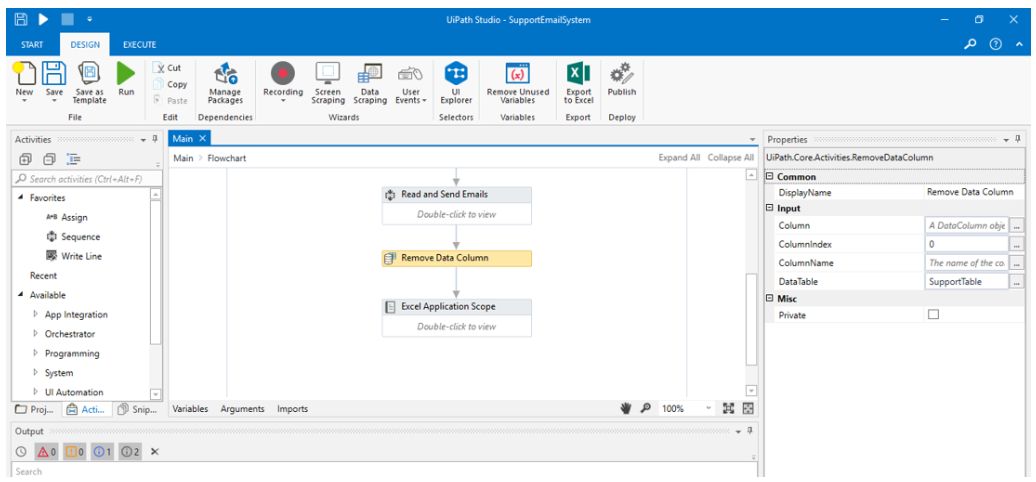Open Manage Packages dialog

pos(225,83)
